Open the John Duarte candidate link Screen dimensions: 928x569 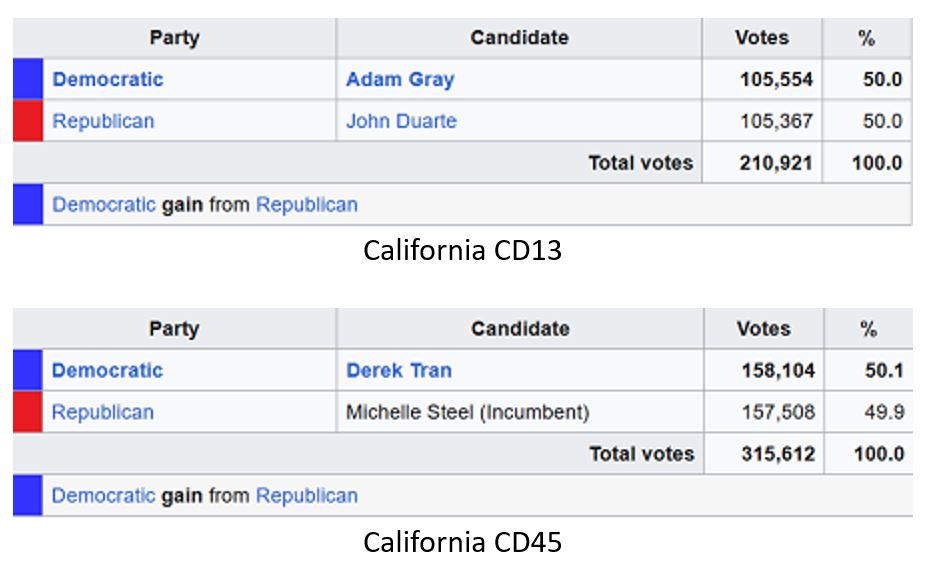[401, 122]
